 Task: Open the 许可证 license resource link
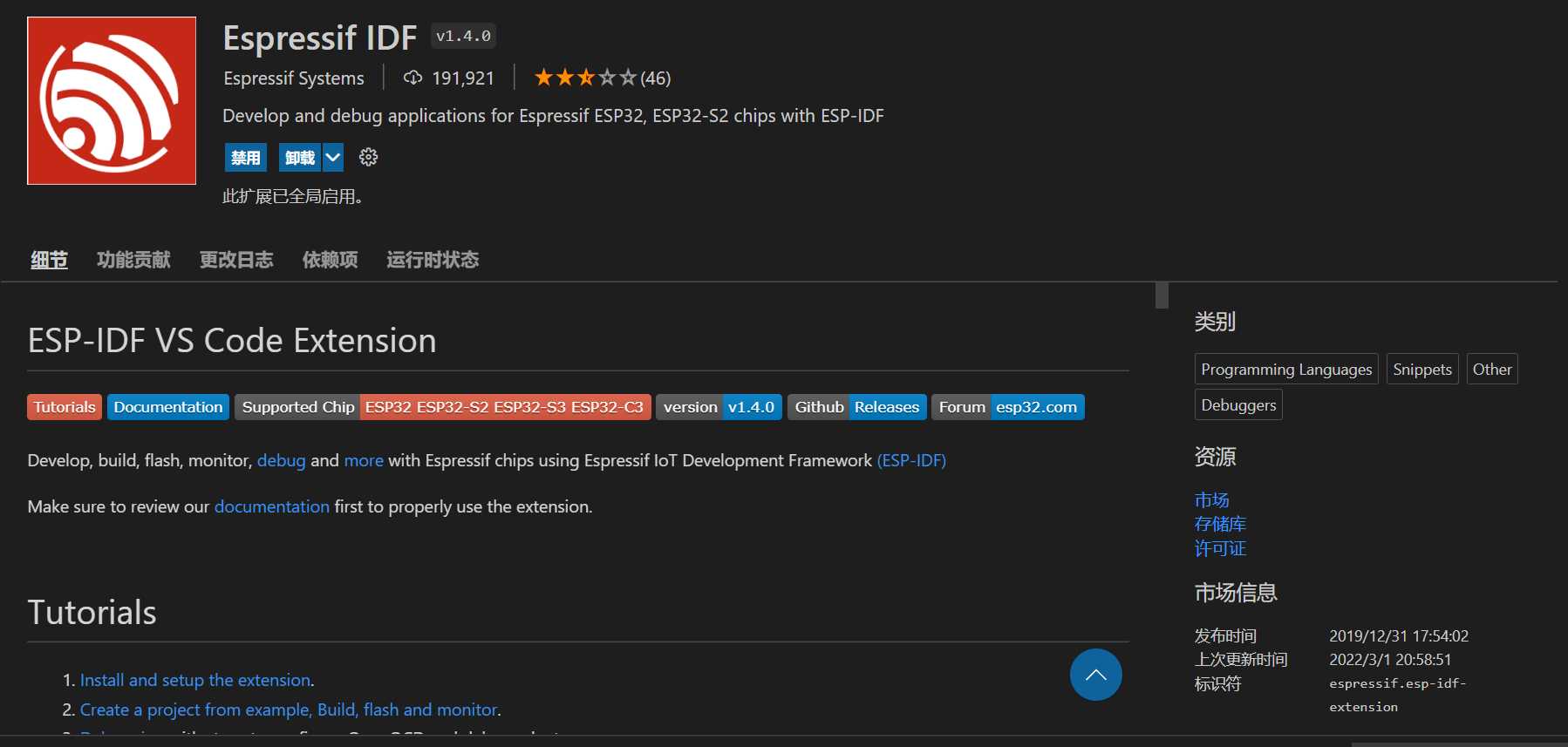[1220, 548]
